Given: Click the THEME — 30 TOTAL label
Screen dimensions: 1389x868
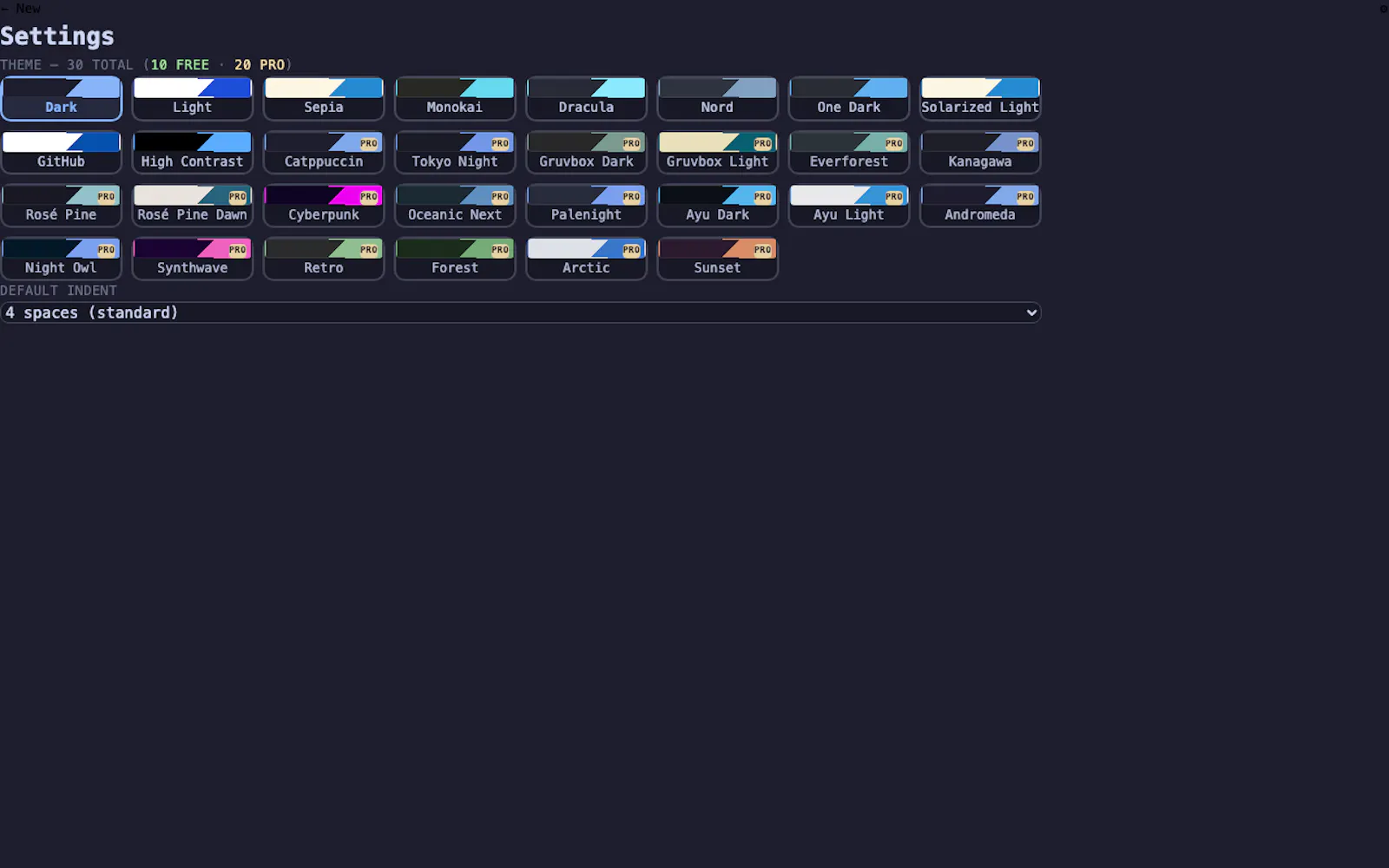Looking at the screenshot, I should click(67, 65).
